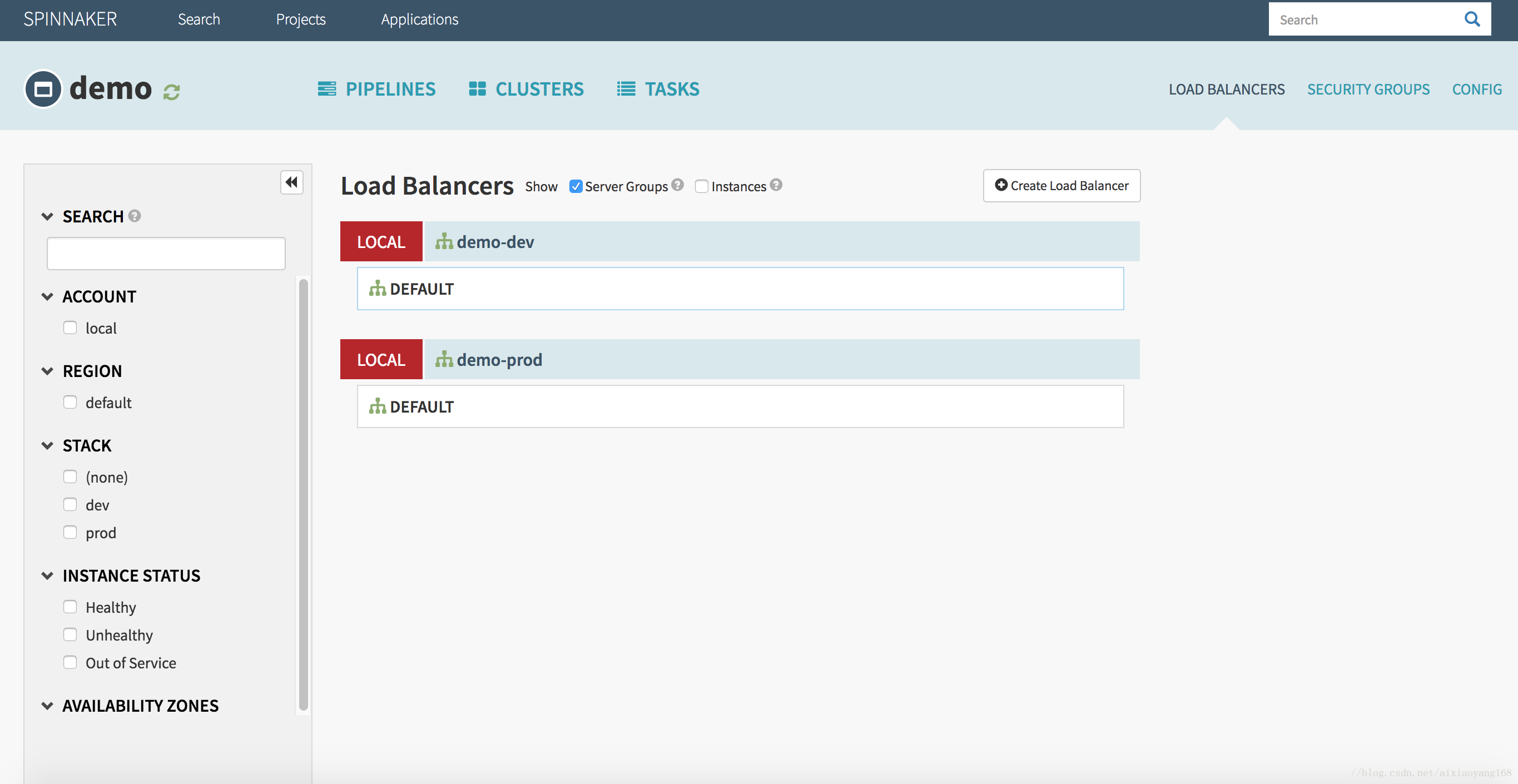Viewport: 1518px width, 784px height.
Task: Click the demo application icon
Action: click(x=43, y=89)
